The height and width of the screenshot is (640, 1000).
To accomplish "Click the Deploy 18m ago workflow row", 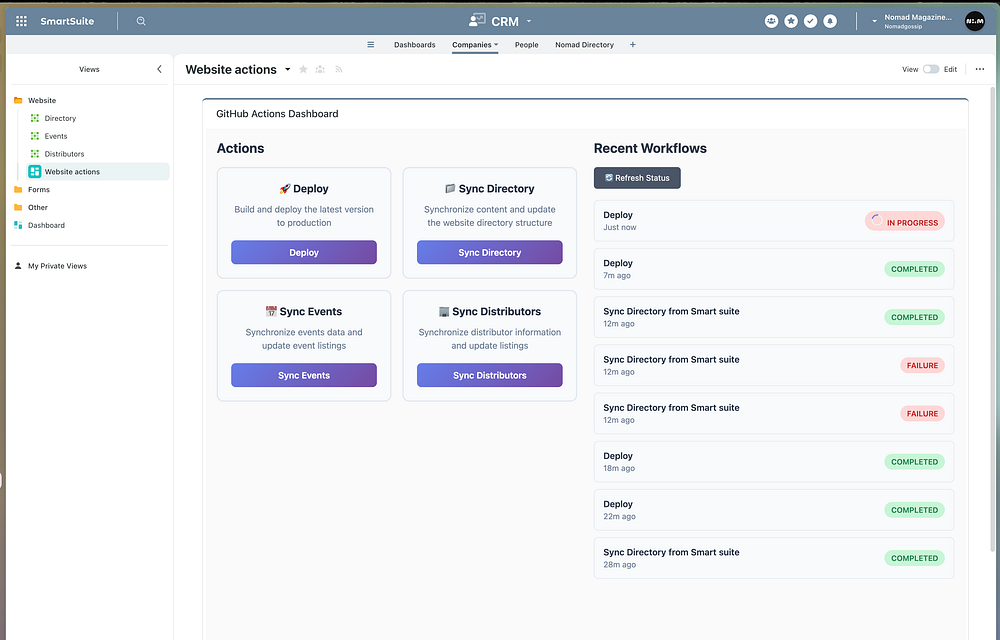I will pos(774,462).
